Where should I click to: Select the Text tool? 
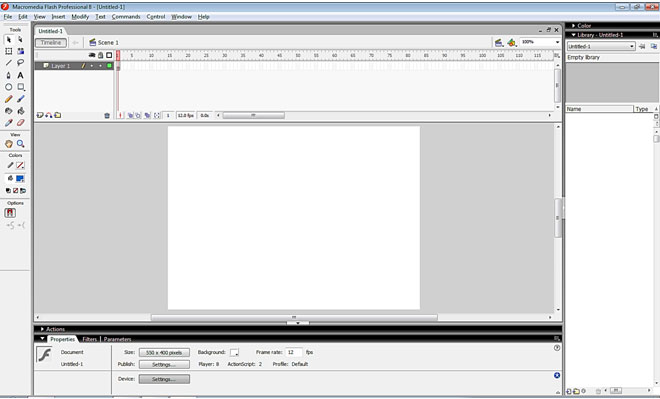pos(20,75)
